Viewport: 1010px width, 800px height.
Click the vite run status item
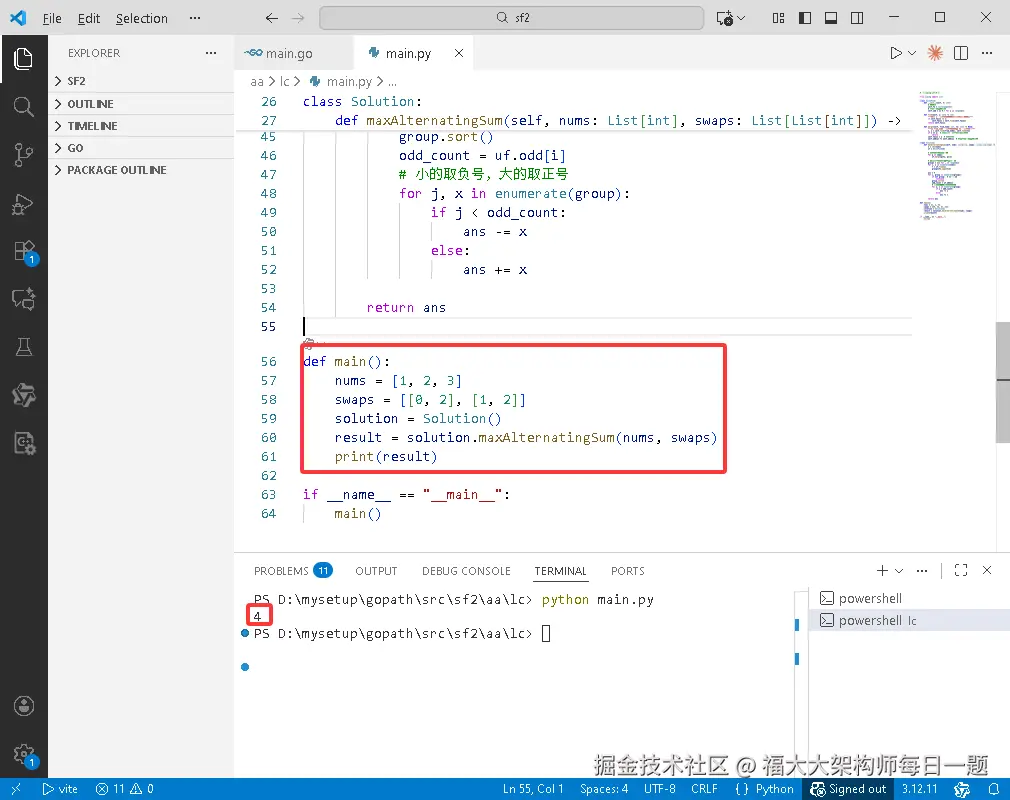(60, 788)
